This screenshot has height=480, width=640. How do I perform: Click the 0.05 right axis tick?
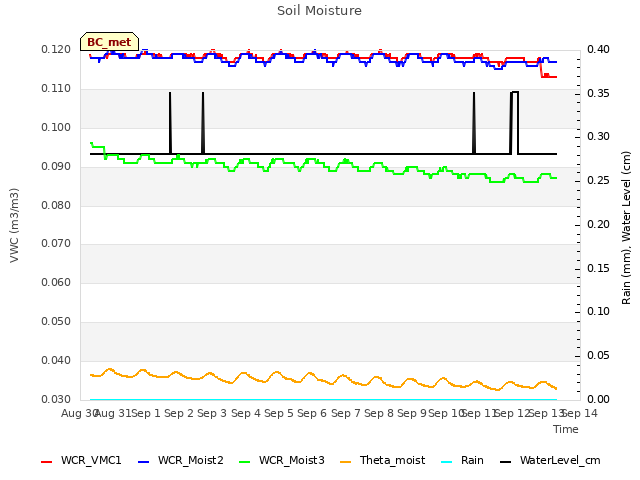pos(598,356)
